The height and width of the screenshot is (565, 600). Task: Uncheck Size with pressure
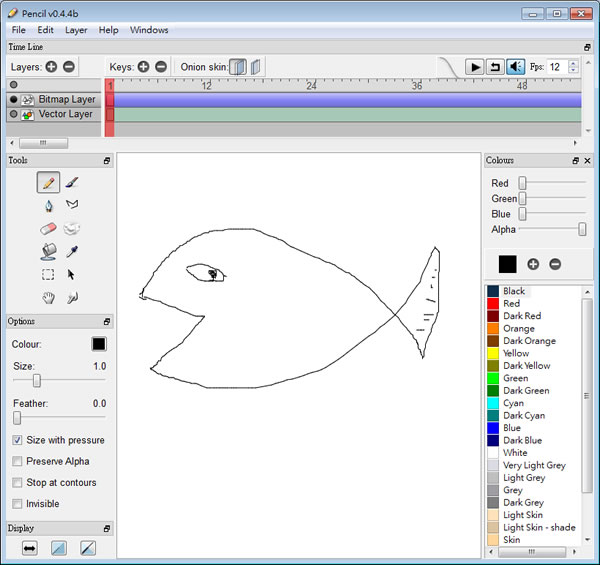(x=18, y=440)
